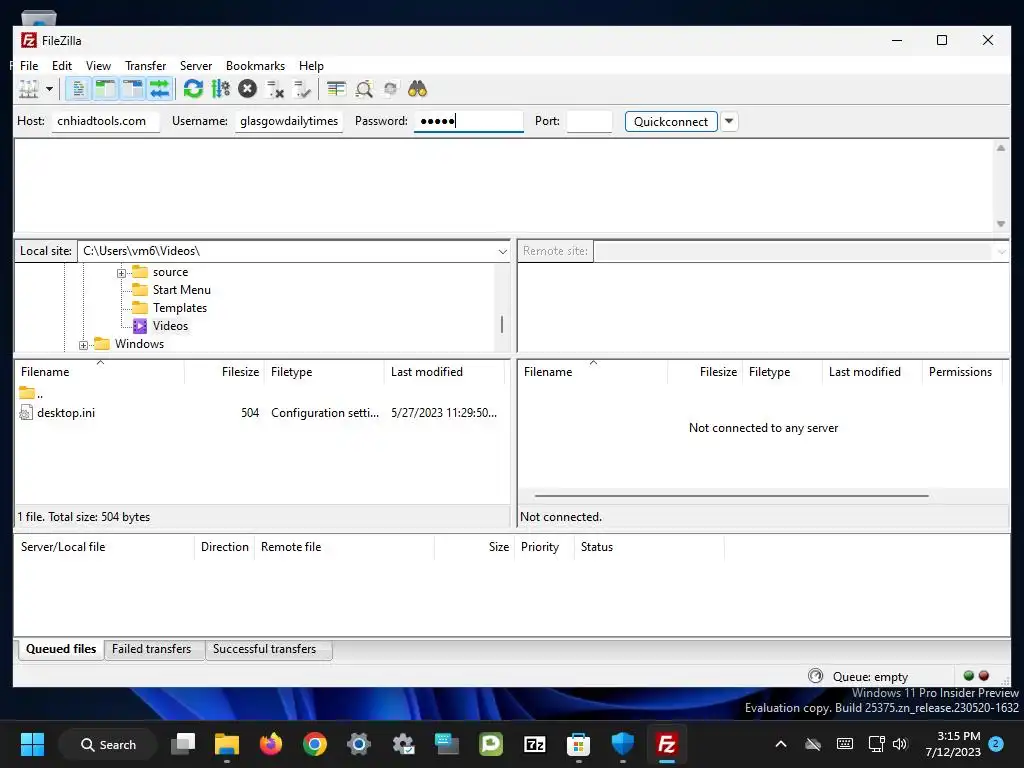This screenshot has width=1024, height=768.
Task: Select the Templates folder in tree
Action: (x=180, y=308)
